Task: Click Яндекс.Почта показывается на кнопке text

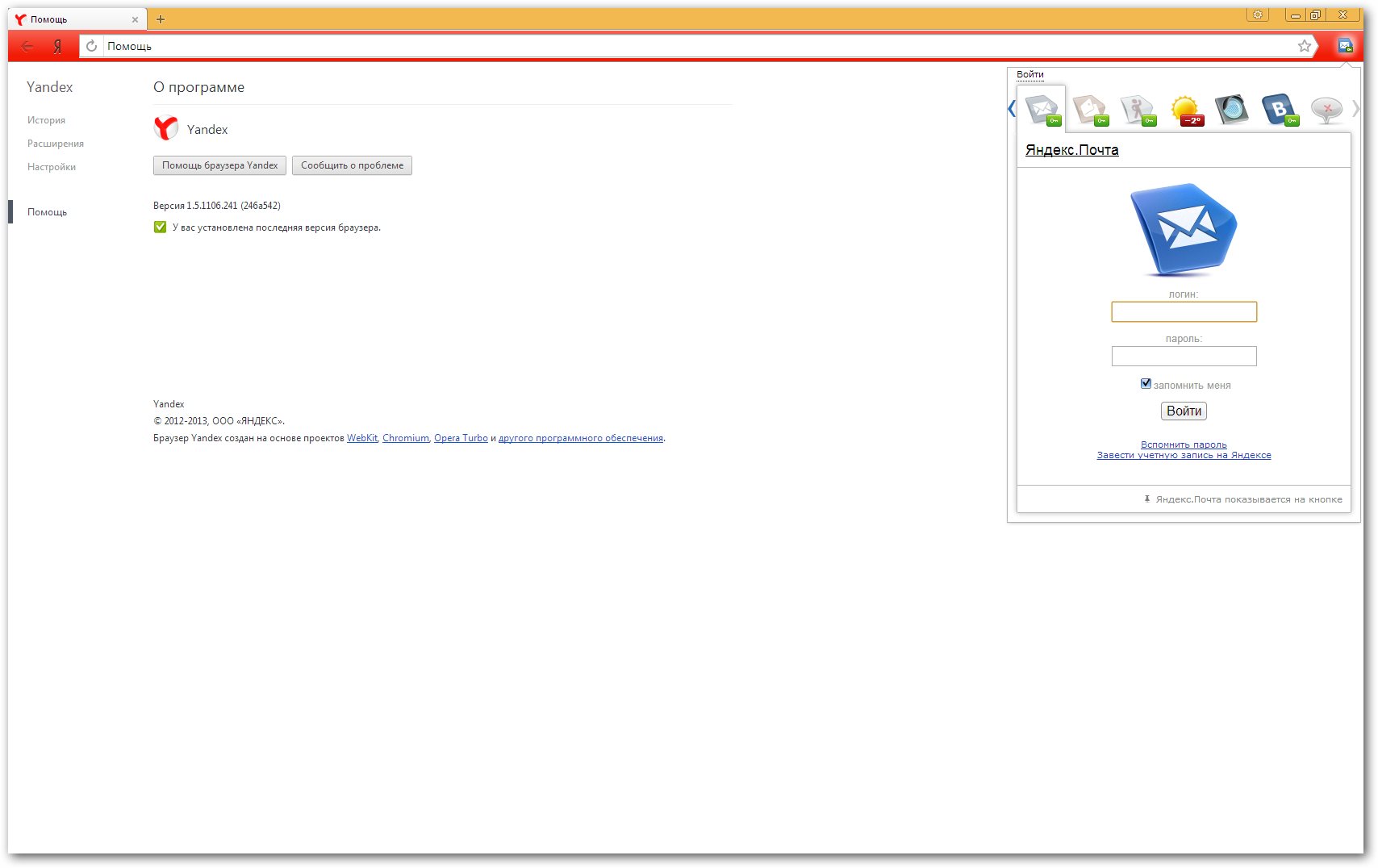Action: 1249,499
